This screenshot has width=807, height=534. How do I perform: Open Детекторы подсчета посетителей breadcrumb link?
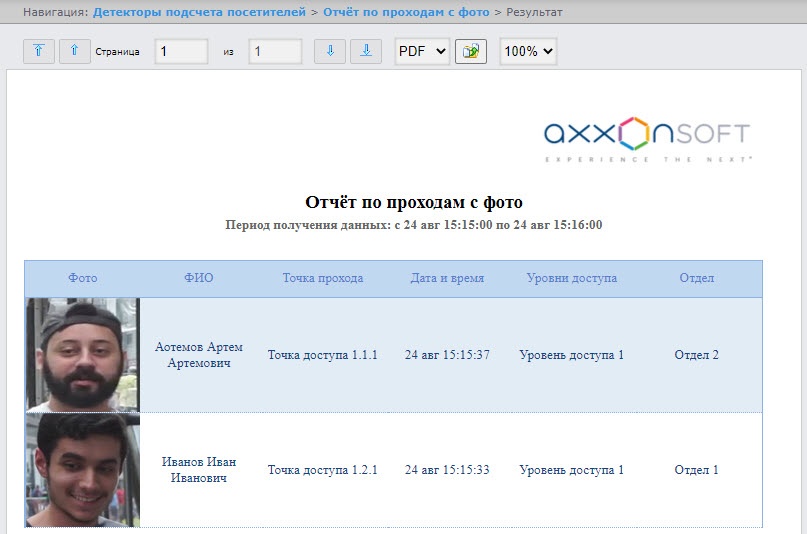tap(199, 12)
